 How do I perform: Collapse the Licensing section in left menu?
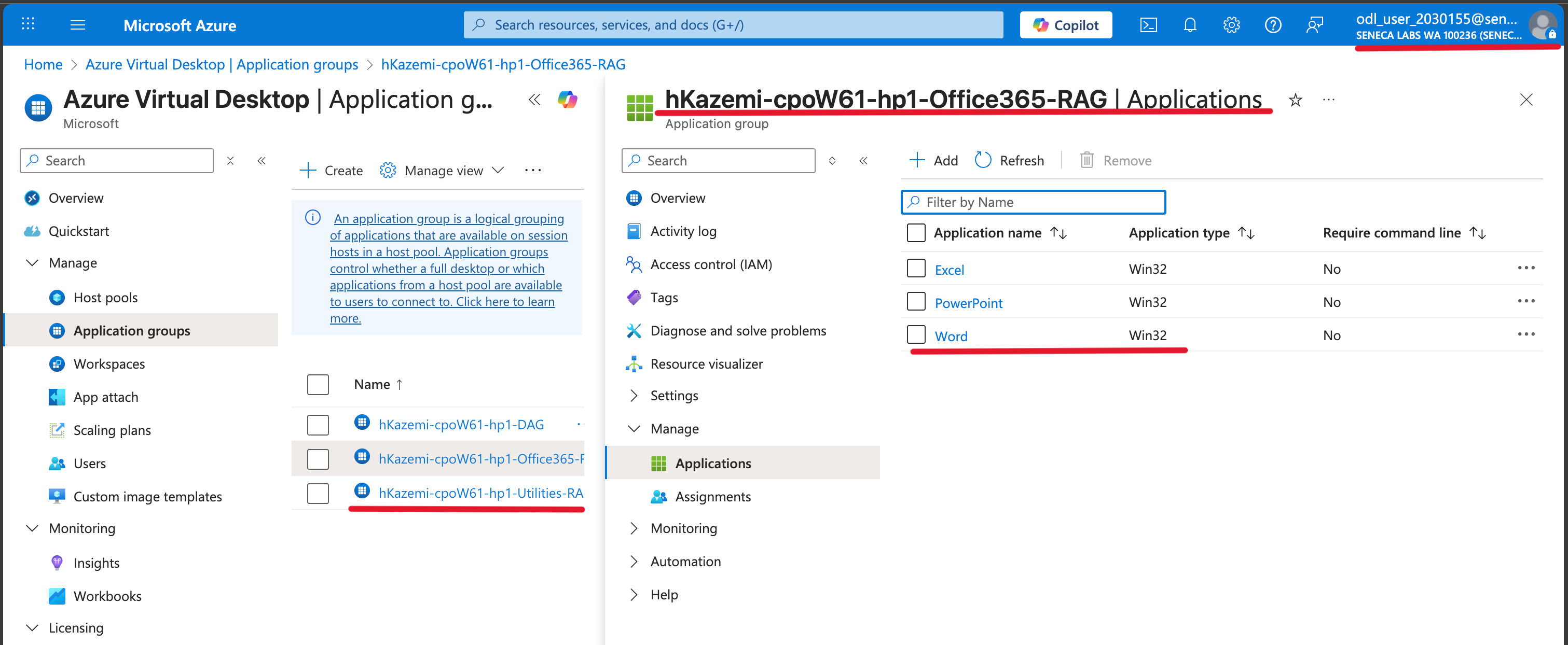coord(32,627)
